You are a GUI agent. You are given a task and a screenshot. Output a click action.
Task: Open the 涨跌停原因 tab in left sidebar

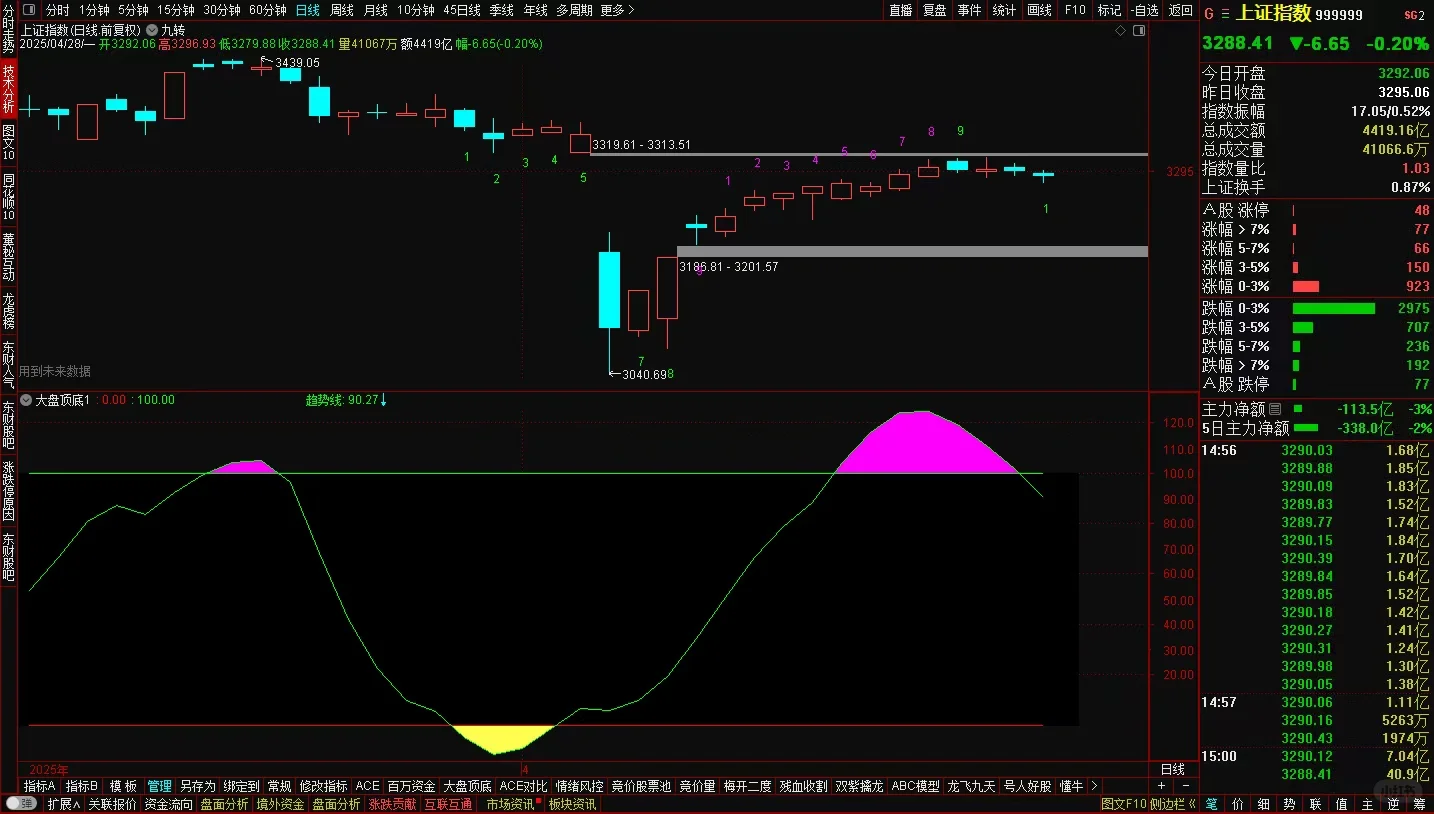point(8,491)
